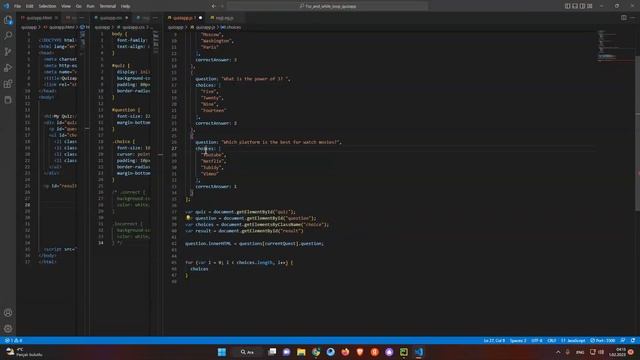Open Firefox from taskbar
640x360 pixels.
(x=345, y=352)
